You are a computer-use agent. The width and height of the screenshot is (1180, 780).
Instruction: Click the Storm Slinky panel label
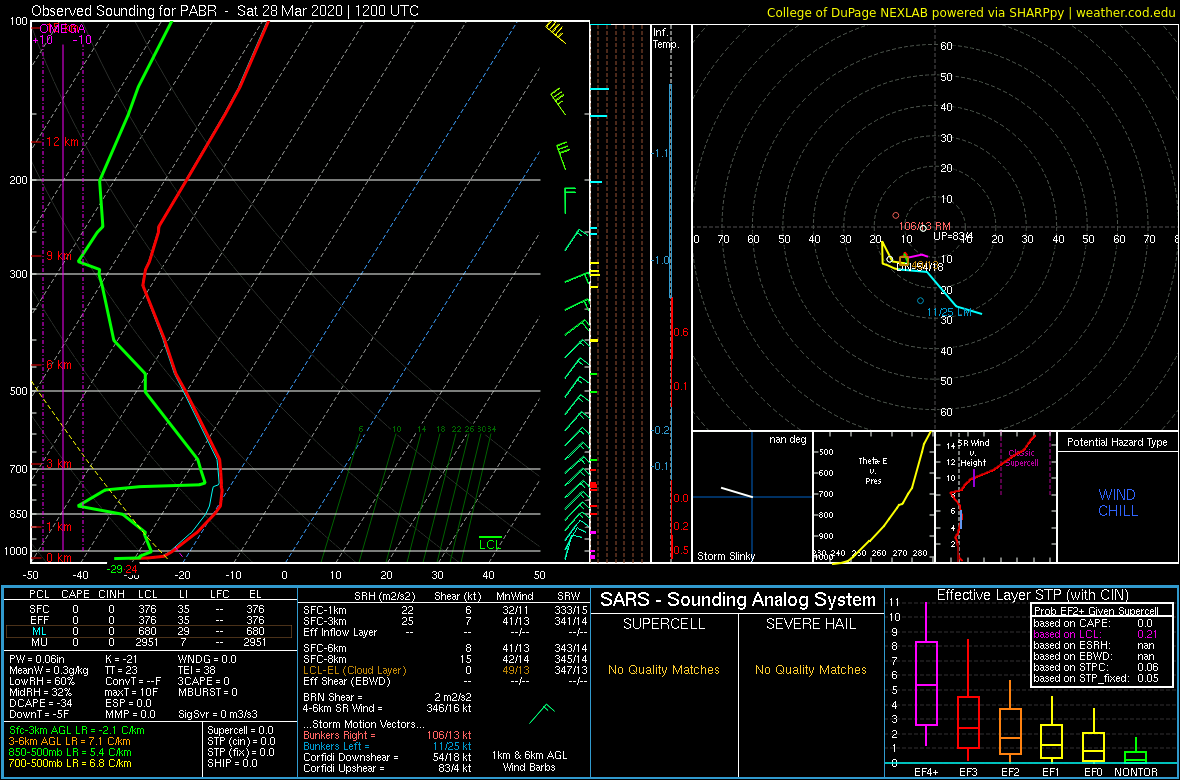[x=726, y=556]
